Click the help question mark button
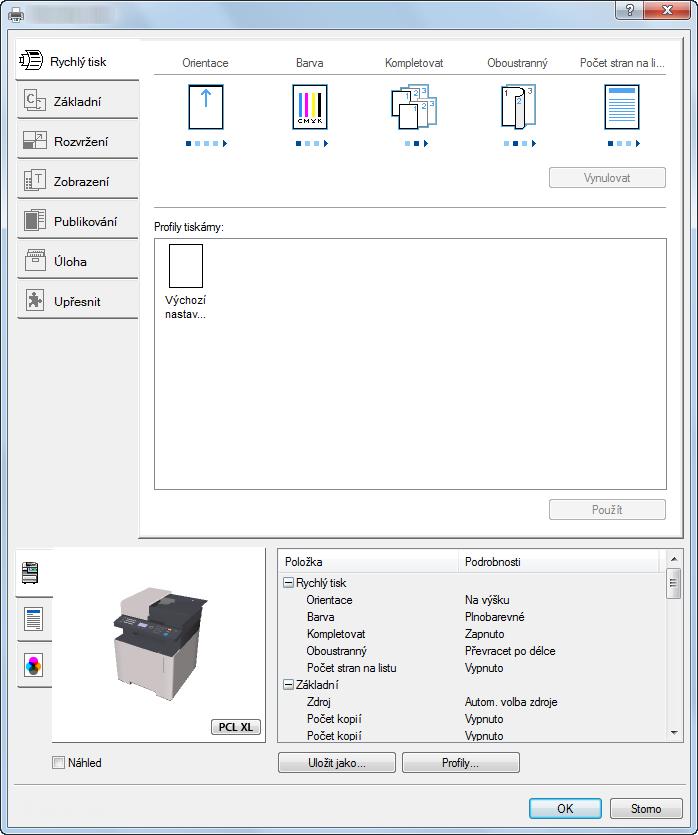Screen dimensions: 698x835 (629, 10)
